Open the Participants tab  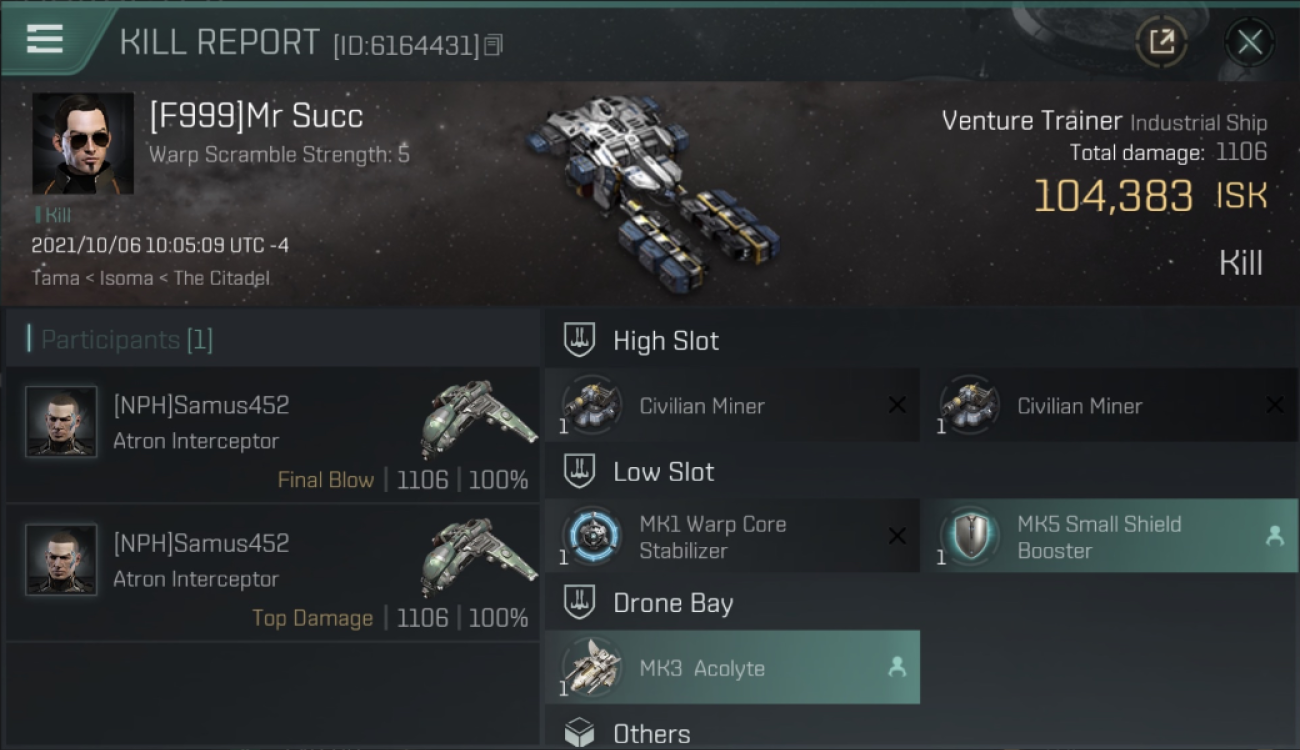pos(126,340)
